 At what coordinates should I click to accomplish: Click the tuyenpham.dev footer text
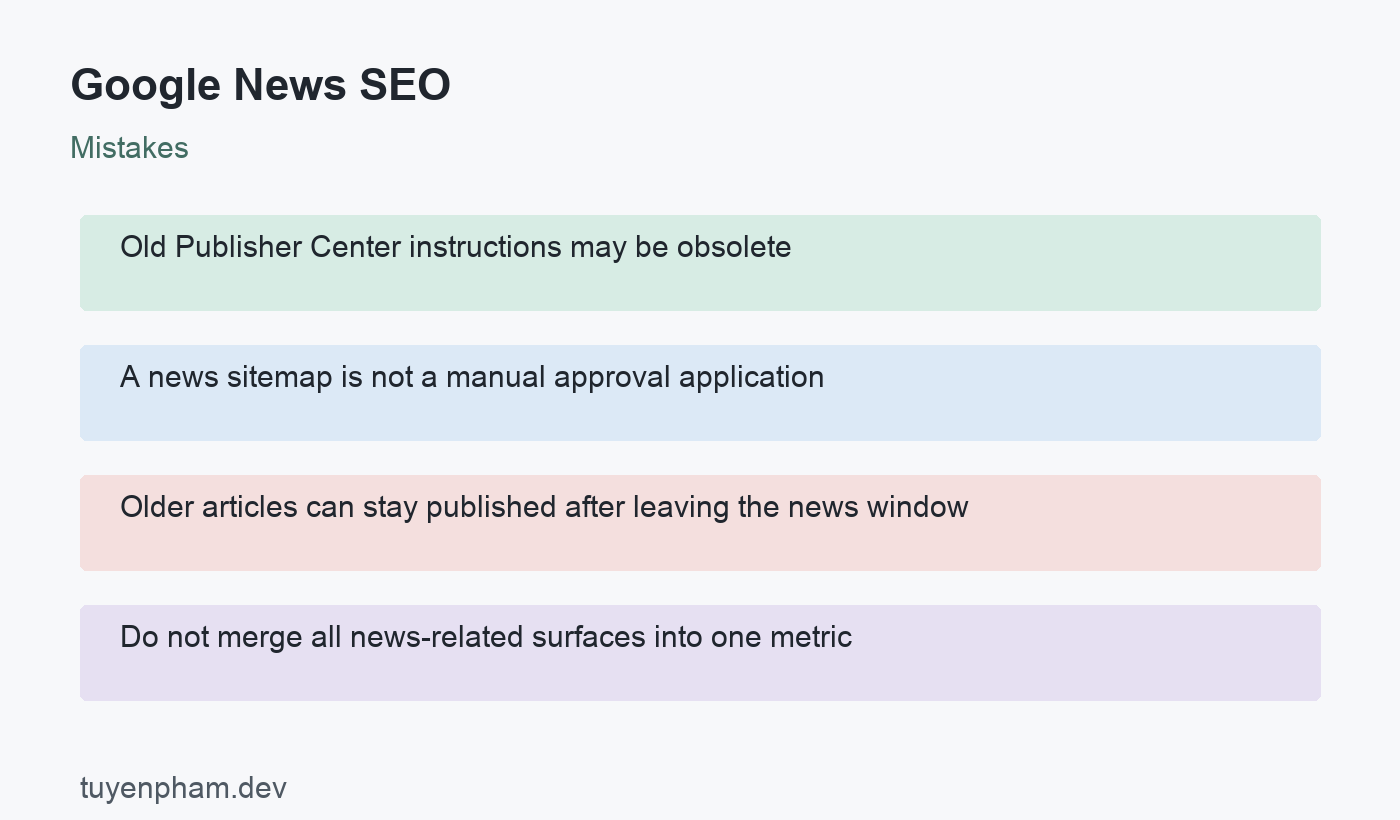183,788
